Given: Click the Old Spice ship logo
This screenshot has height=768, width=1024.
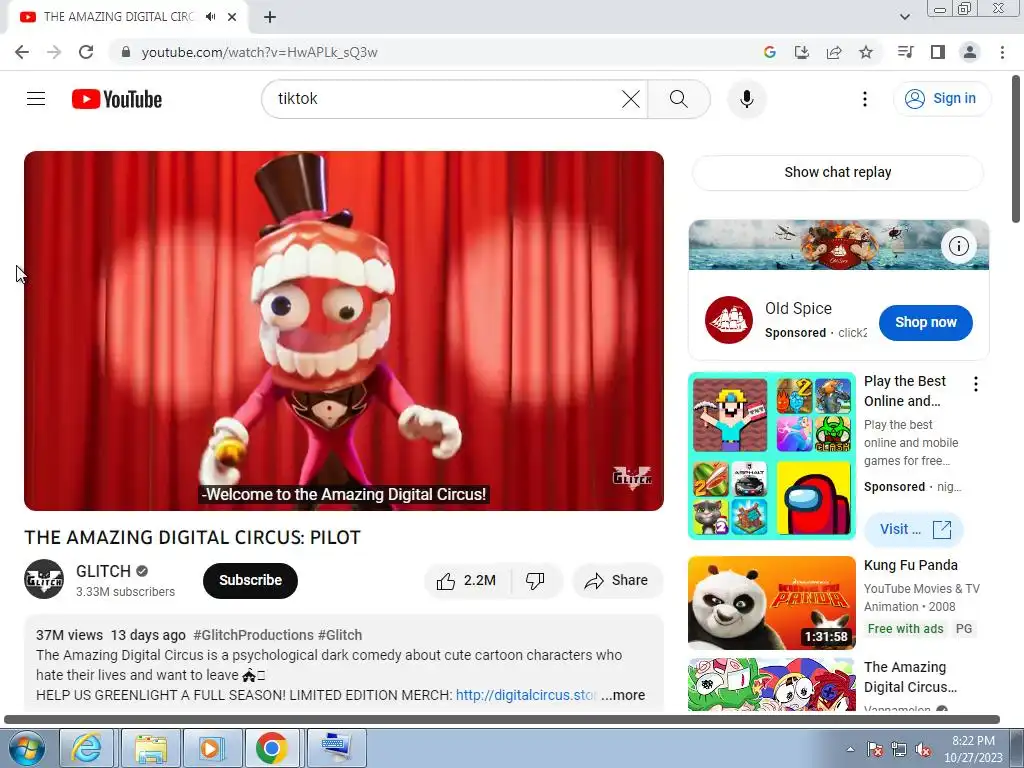Looking at the screenshot, I should (x=729, y=320).
